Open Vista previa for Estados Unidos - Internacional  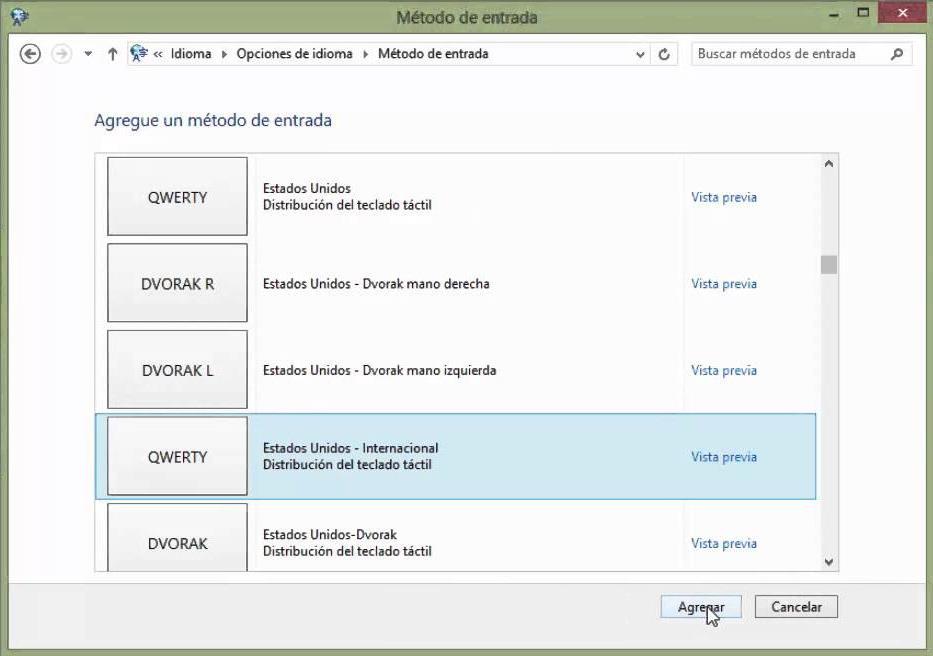(724, 457)
